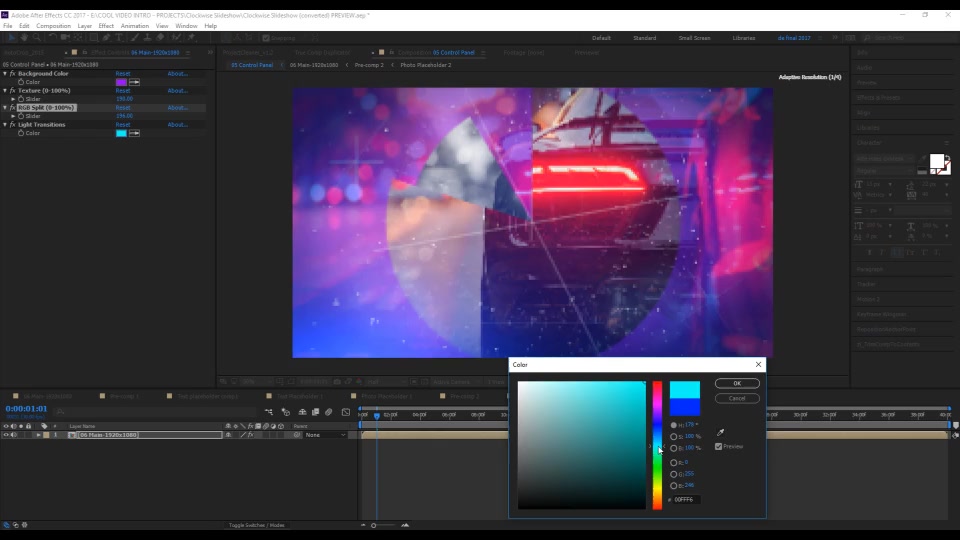Toggle Draft 3D in the timeline
This screenshot has width=960, height=540.
coord(285,412)
